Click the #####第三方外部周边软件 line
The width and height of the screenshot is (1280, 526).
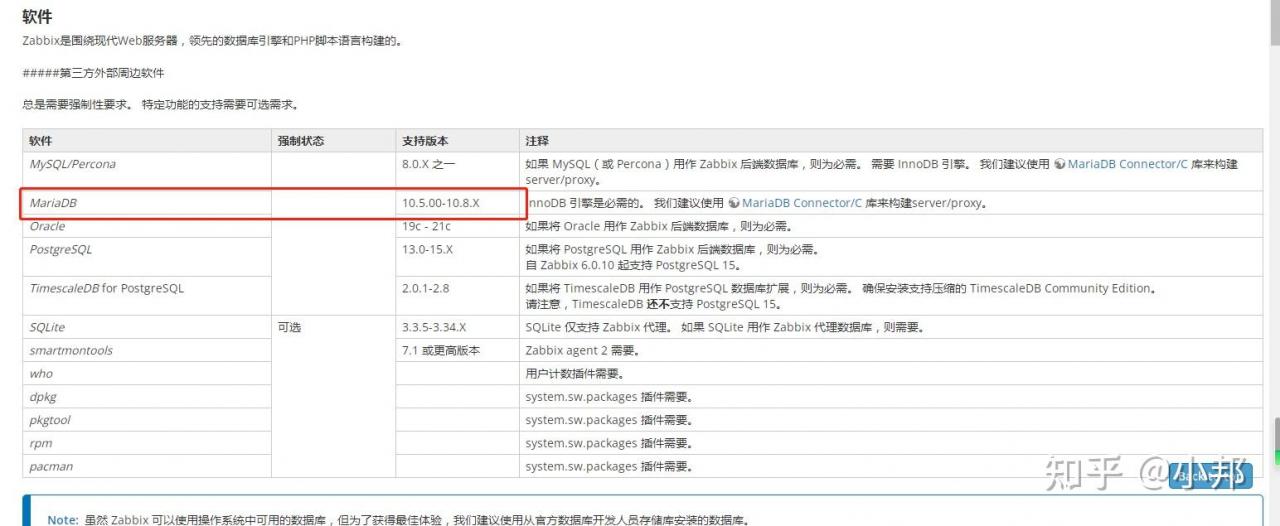94,73
